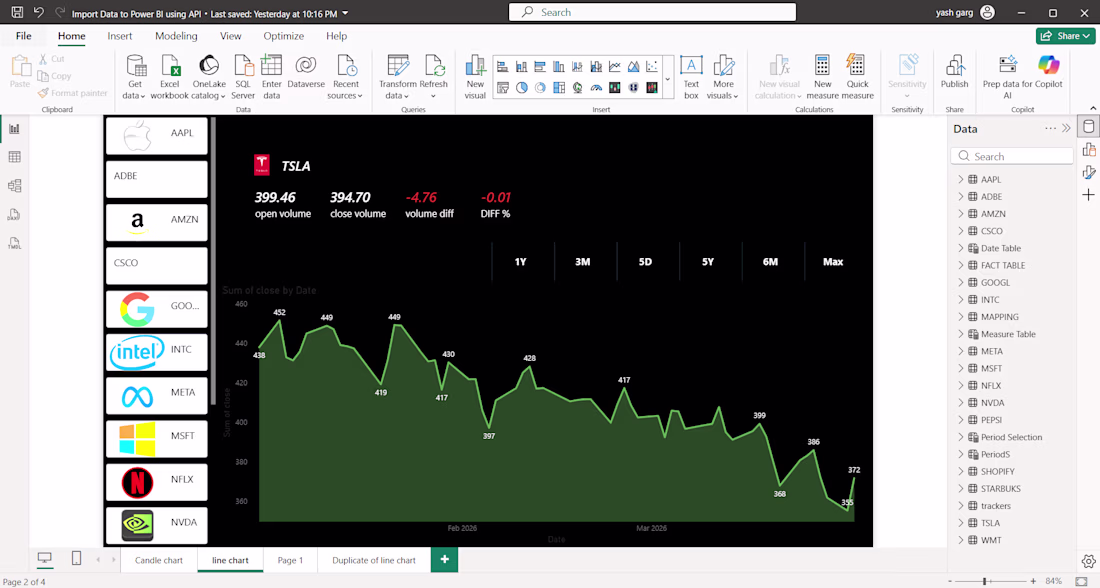The width and height of the screenshot is (1100, 588).
Task: Create a Quick measure
Action: point(857,77)
